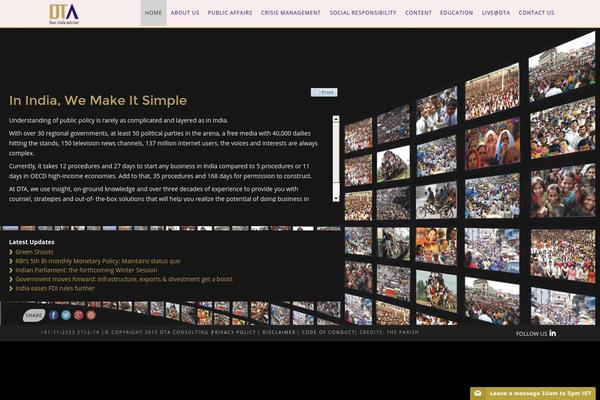600x400 pixels.
Task: Open the Content menu item
Action: tap(418, 13)
